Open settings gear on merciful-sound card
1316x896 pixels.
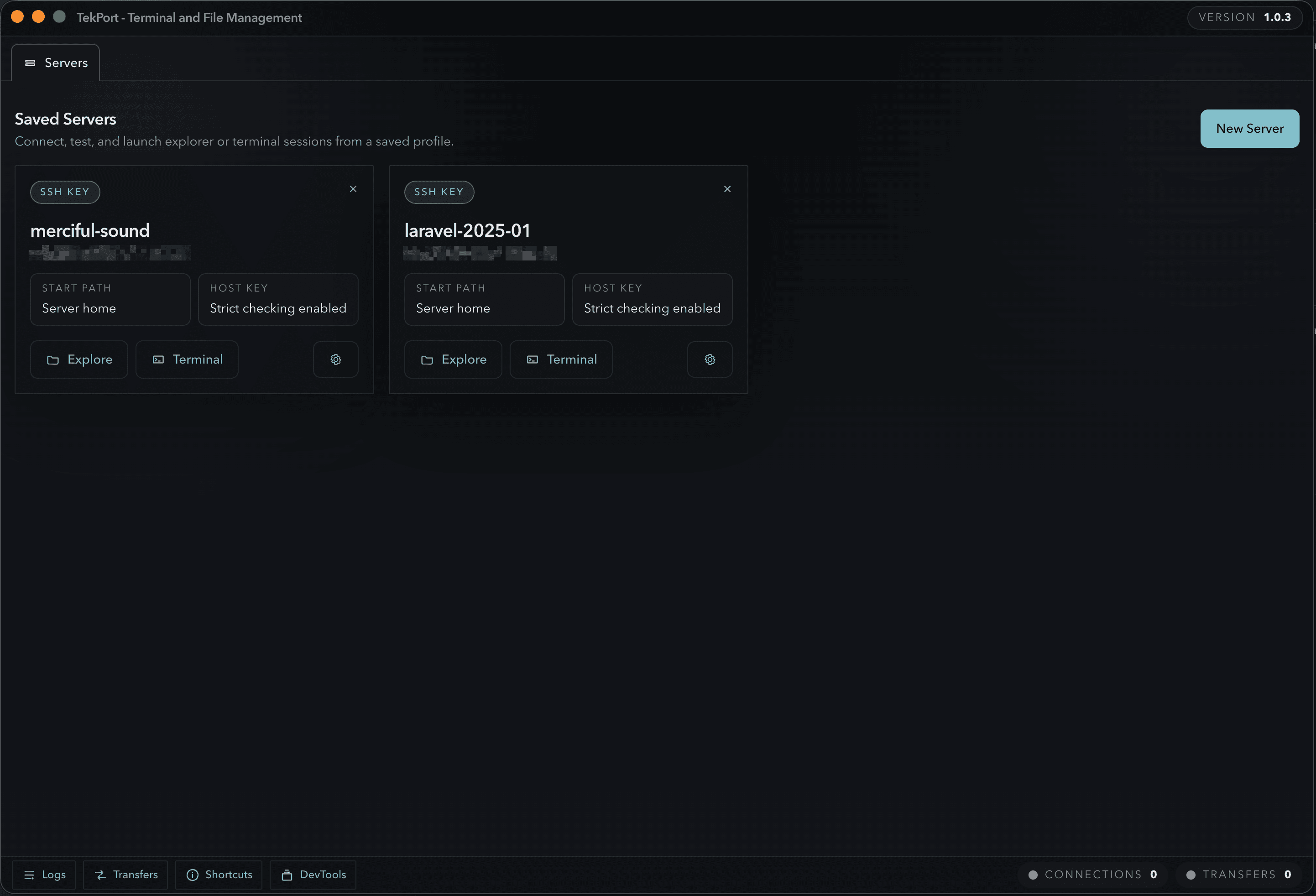335,359
